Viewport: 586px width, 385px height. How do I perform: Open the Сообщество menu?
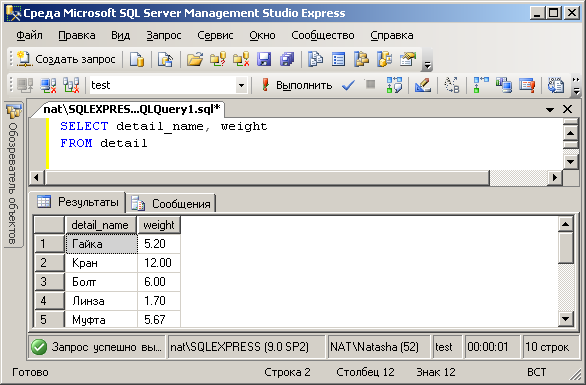pos(323,36)
